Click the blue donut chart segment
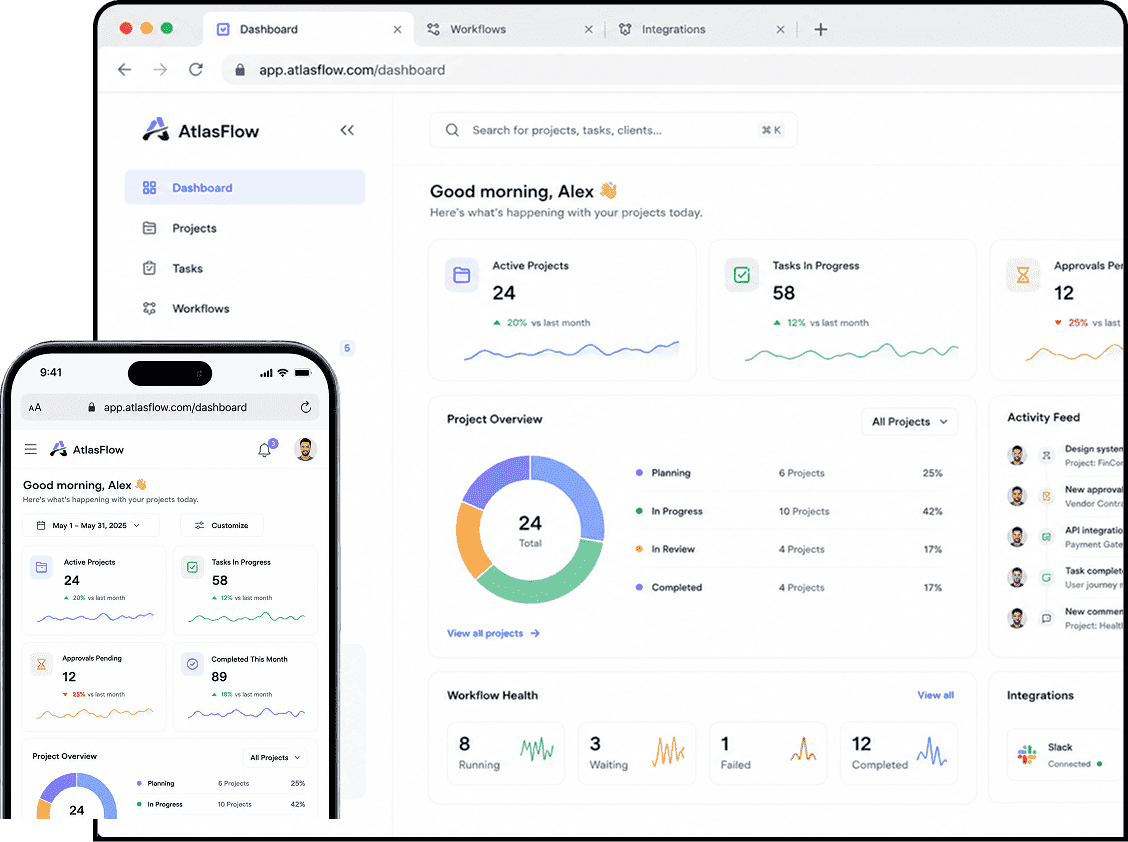Viewport: 1128px width, 842px height. pos(576,491)
